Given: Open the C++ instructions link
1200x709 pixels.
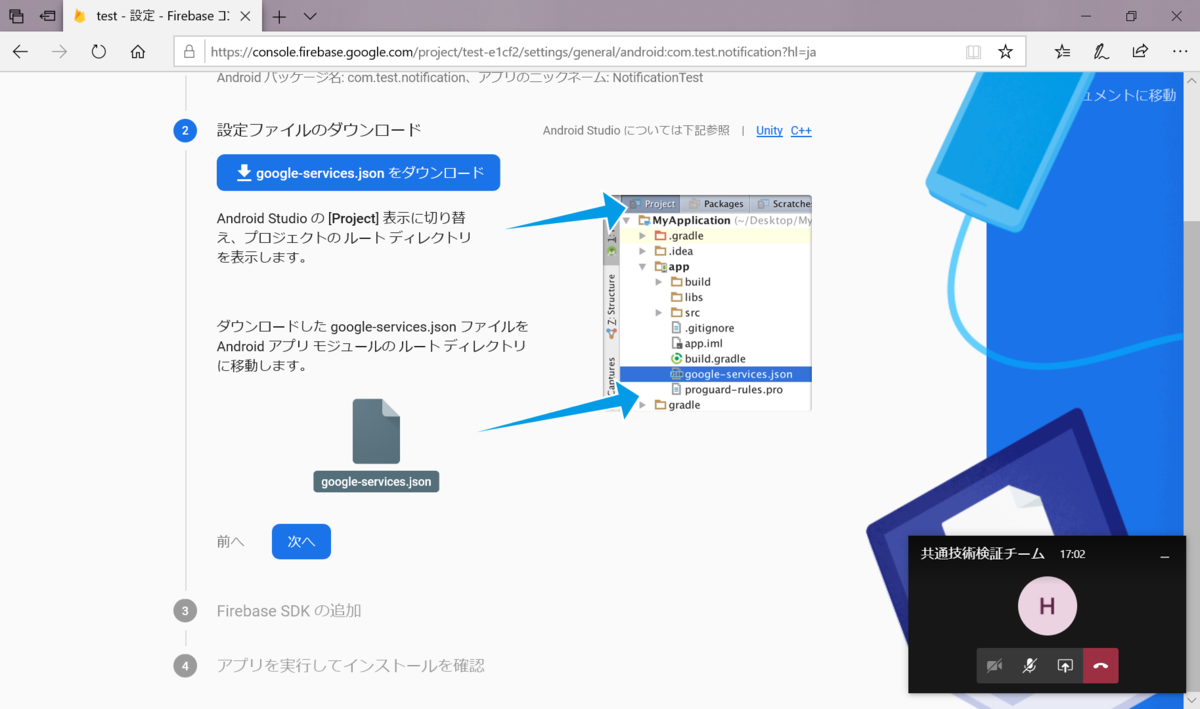Looking at the screenshot, I should point(801,130).
